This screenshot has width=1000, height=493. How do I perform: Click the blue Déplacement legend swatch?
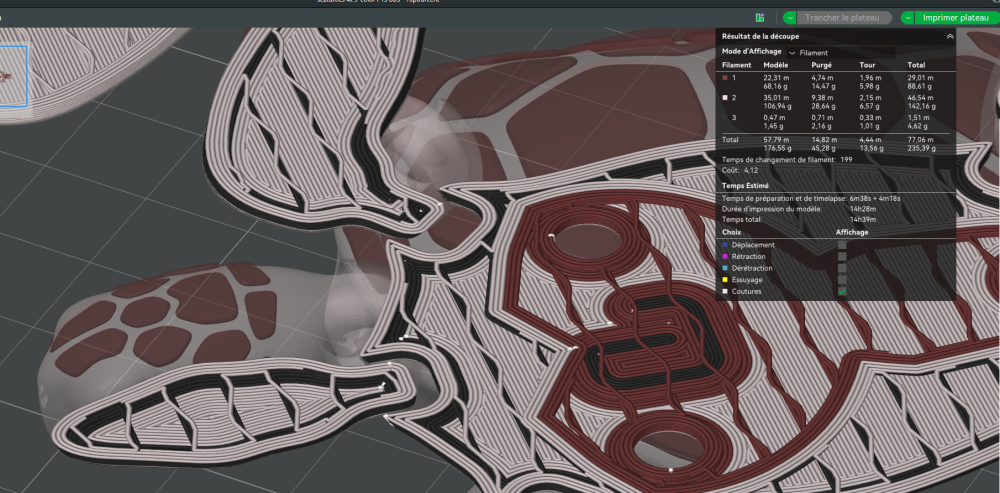point(724,245)
